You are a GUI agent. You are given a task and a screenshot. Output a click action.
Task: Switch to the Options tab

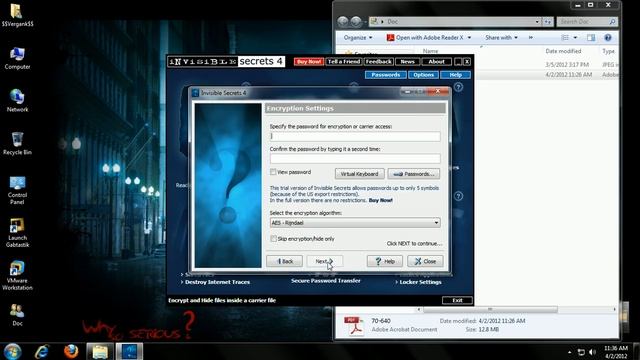pos(423,75)
